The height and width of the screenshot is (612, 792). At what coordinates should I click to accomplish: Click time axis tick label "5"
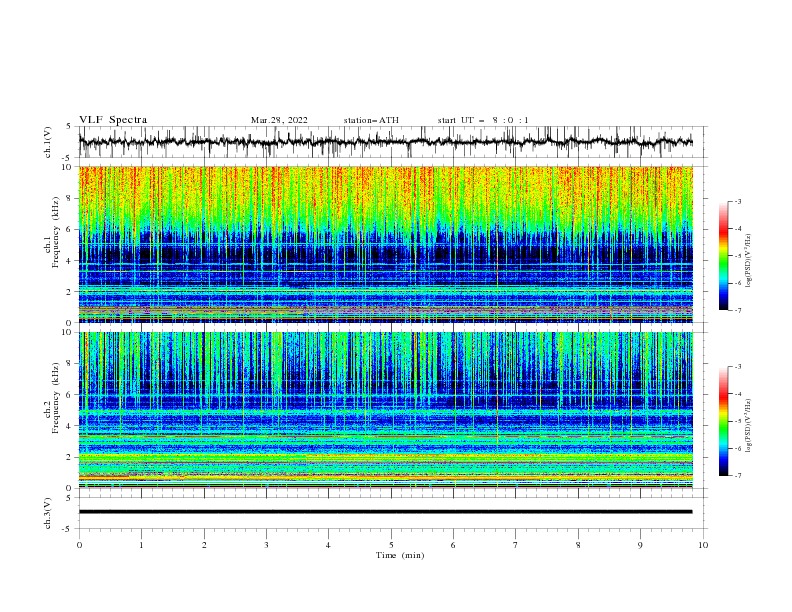(391, 545)
